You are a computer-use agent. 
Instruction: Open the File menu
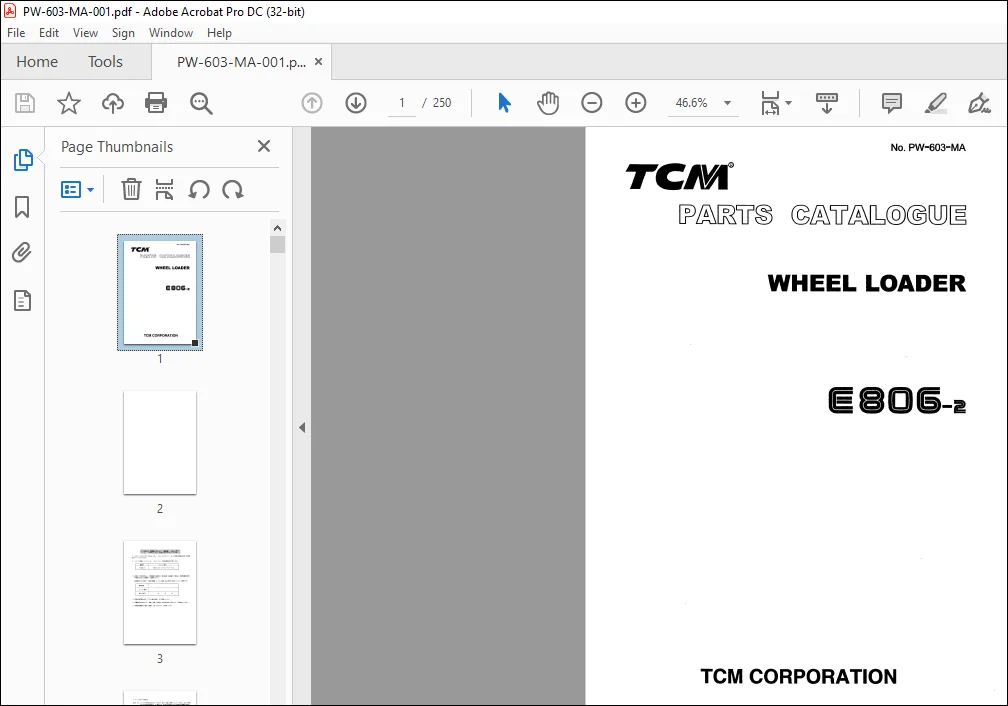point(16,33)
